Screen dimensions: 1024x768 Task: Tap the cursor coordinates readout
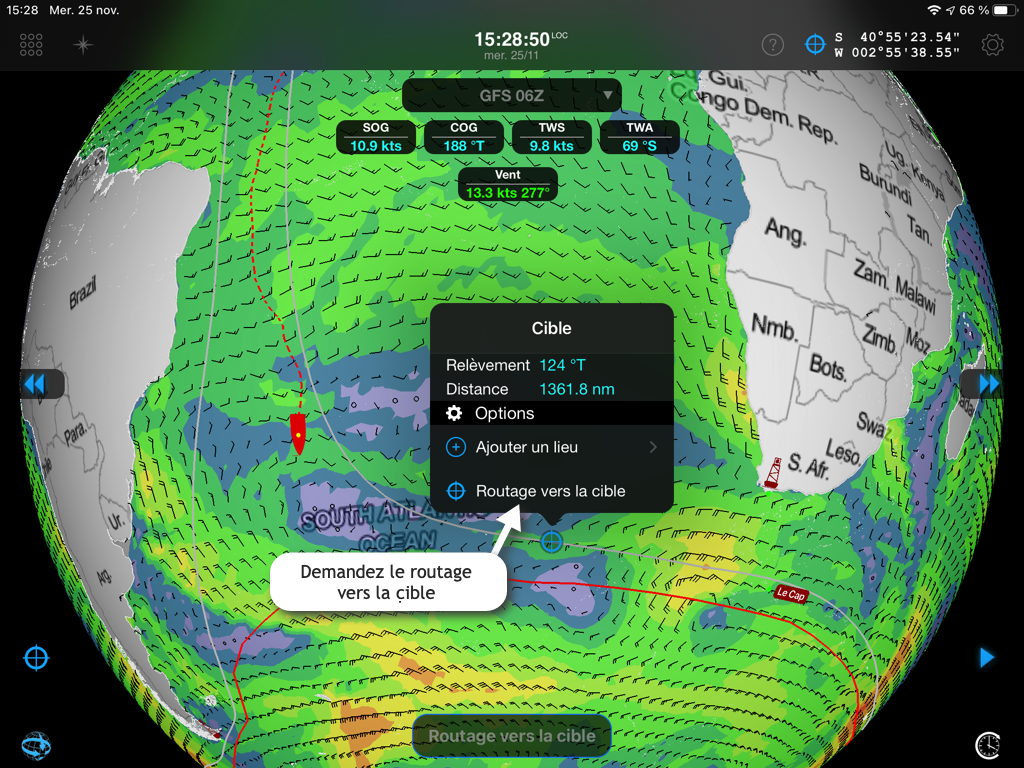pyautogui.click(x=897, y=45)
